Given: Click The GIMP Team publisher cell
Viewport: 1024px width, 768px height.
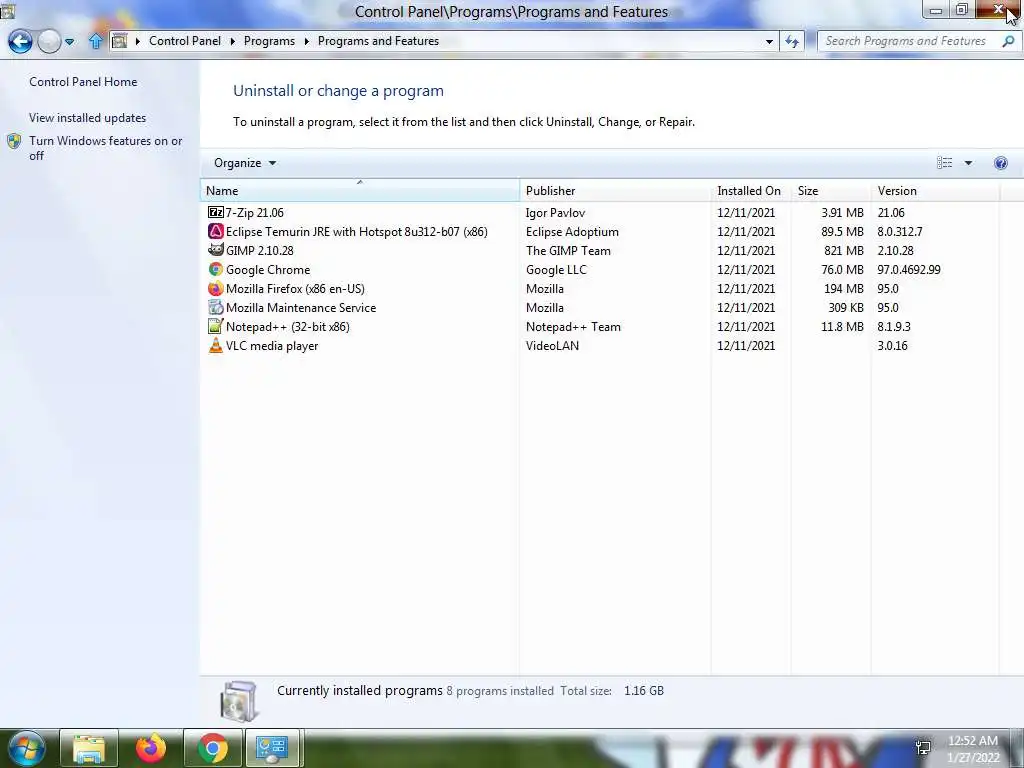Looking at the screenshot, I should coord(568,250).
